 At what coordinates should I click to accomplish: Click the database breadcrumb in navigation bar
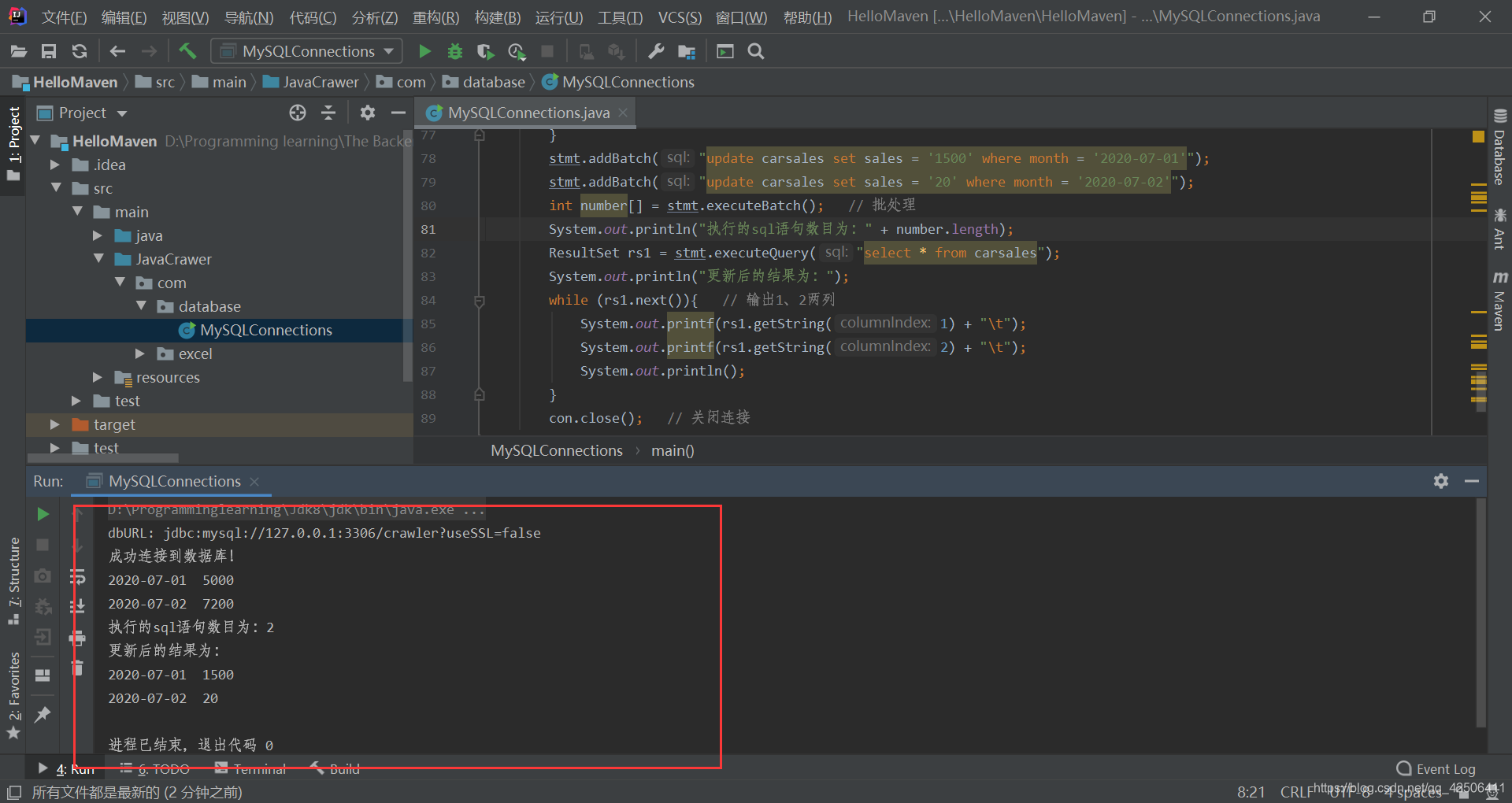point(484,83)
